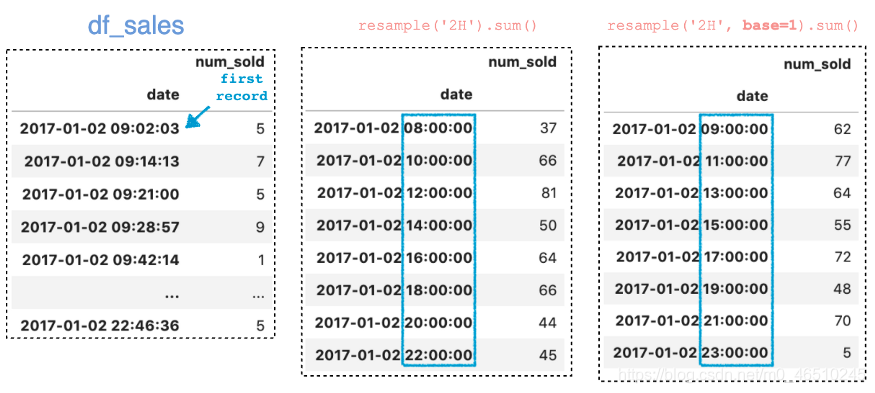
Task: Click num_sold header above the 62 value
Action: pyautogui.click(x=818, y=64)
